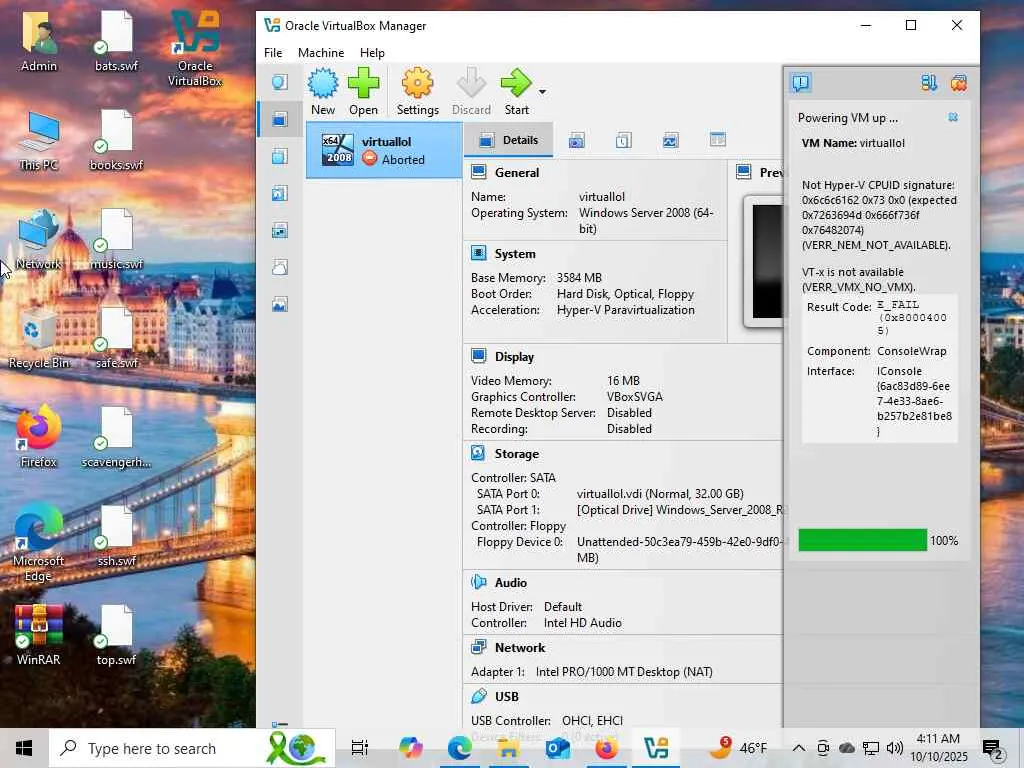The width and height of the screenshot is (1024, 768).
Task: Dismiss the Powering VM up notification
Action: pos(953,118)
